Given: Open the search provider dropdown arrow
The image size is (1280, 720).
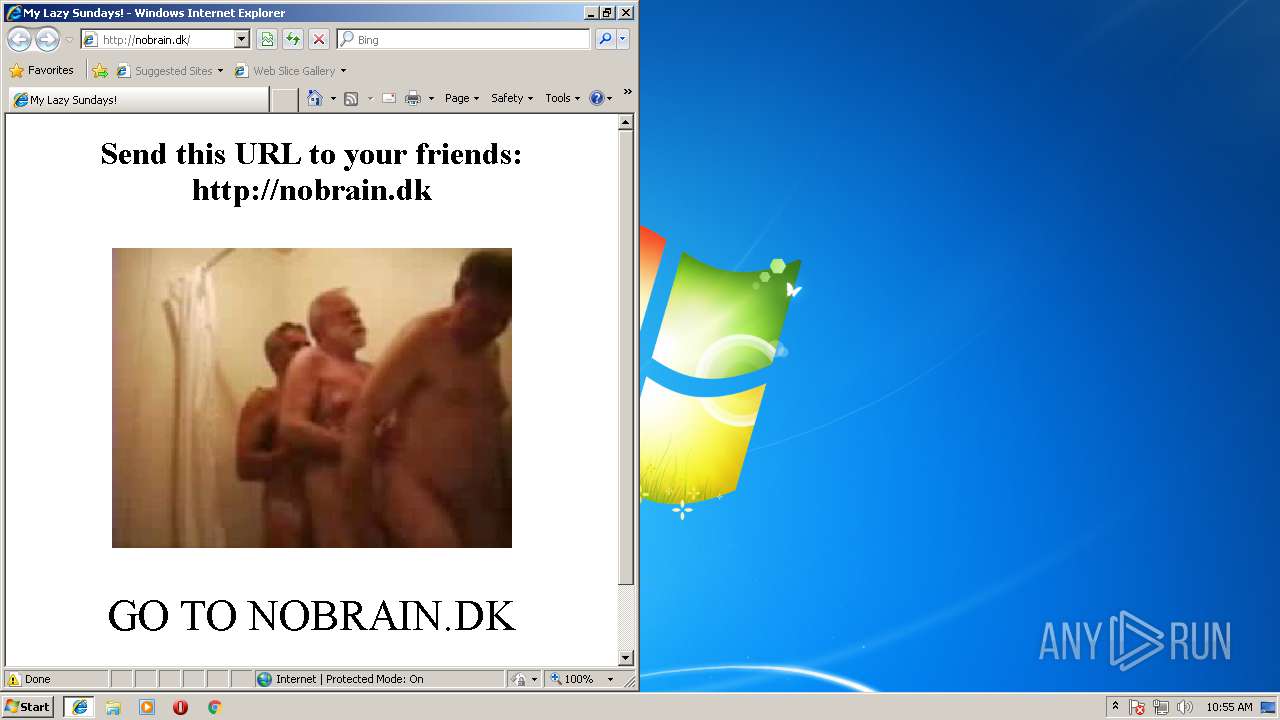Looking at the screenshot, I should pos(623,40).
